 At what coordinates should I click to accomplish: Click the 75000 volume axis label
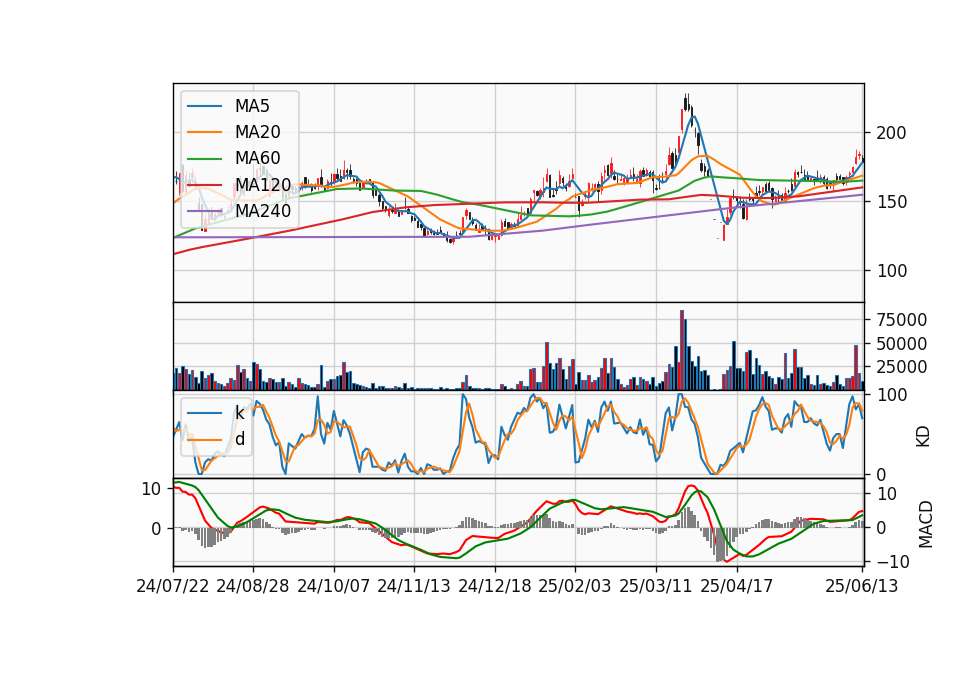[x=902, y=320]
